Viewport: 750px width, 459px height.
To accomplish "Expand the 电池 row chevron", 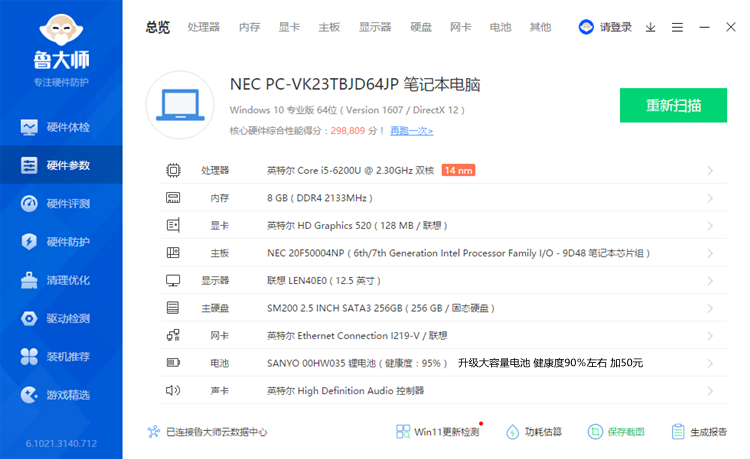I will click(710, 363).
